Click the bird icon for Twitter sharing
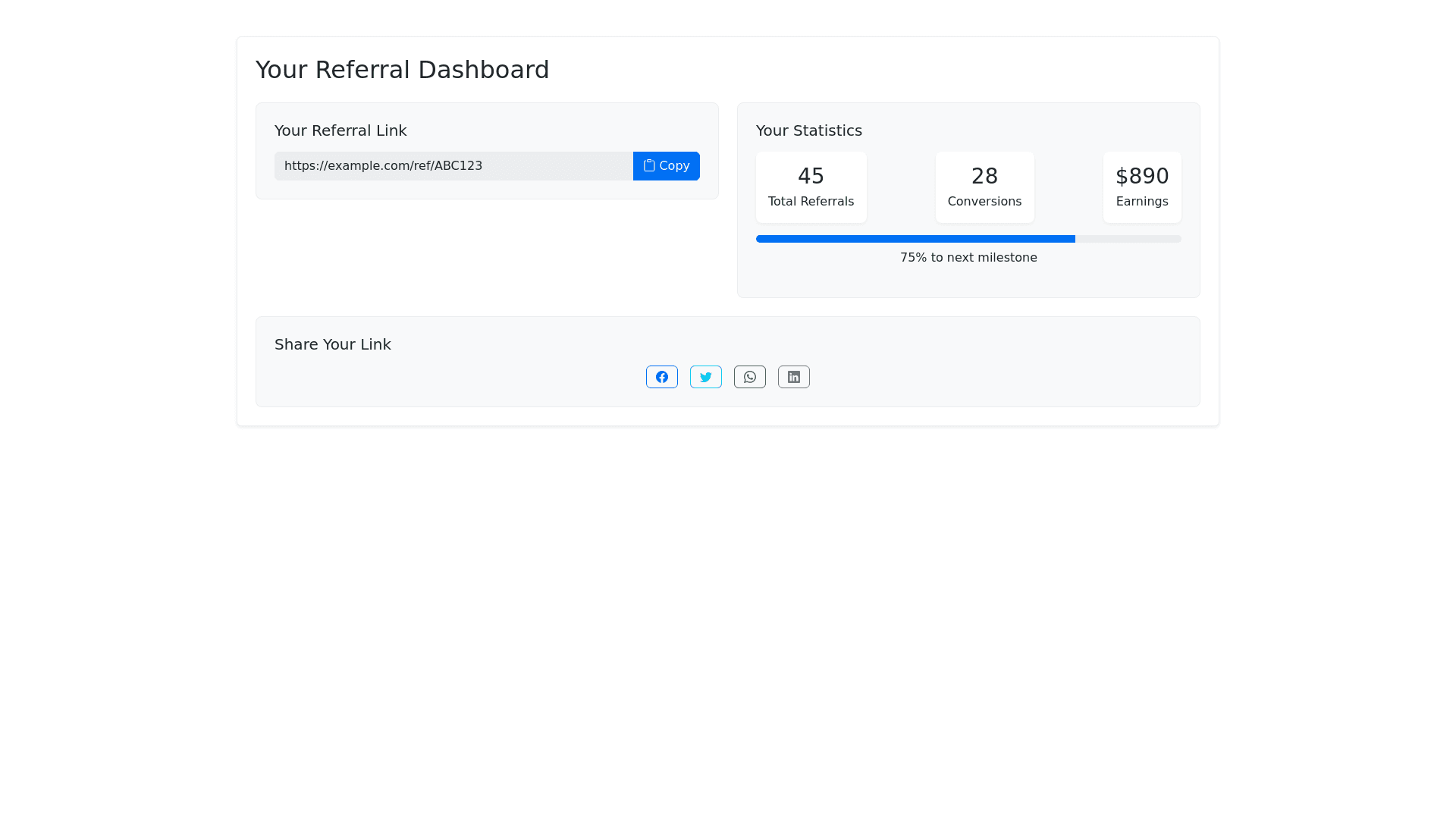 [x=705, y=377]
